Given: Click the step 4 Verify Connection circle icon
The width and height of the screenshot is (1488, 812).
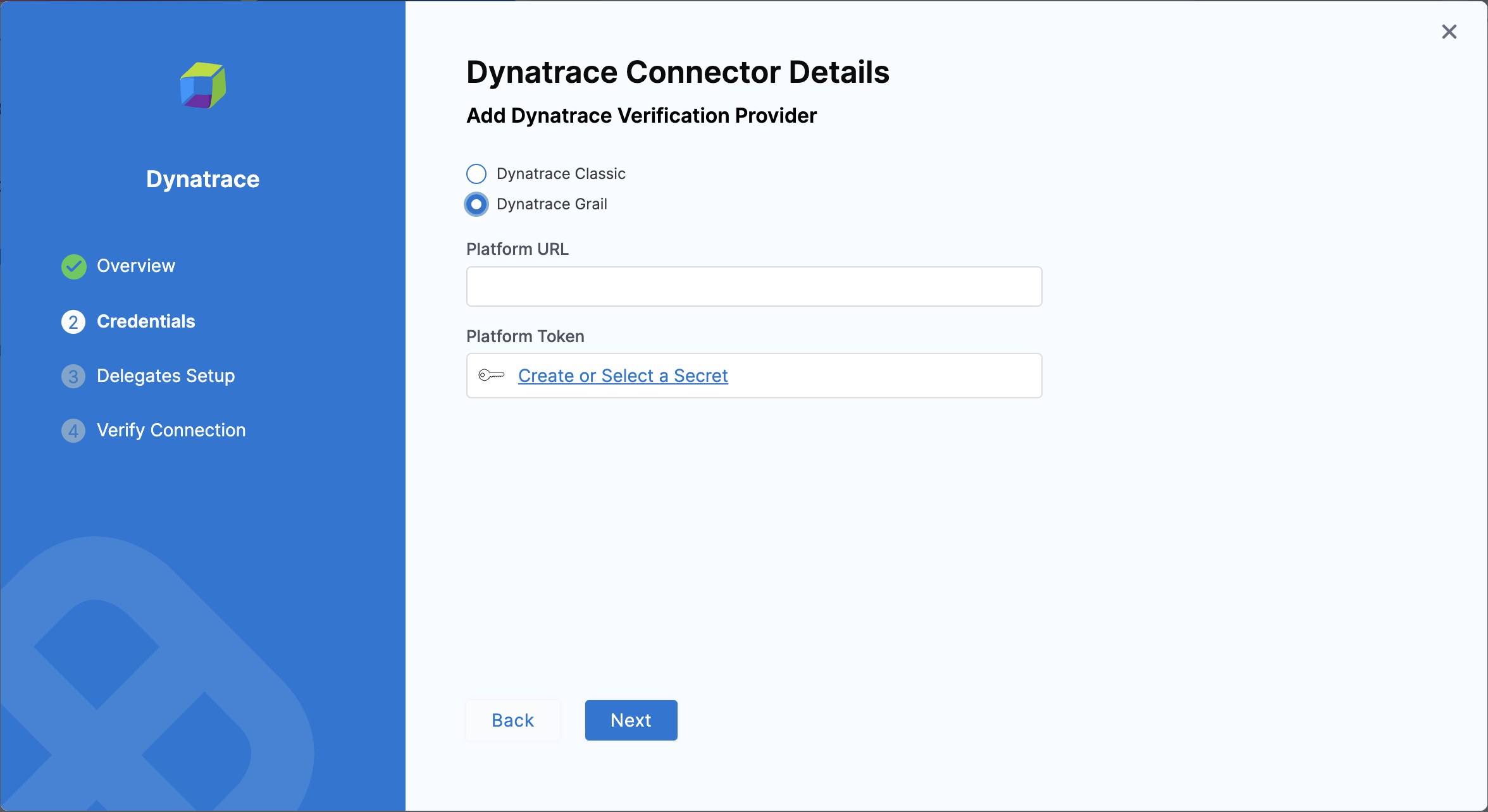Looking at the screenshot, I should click(73, 430).
